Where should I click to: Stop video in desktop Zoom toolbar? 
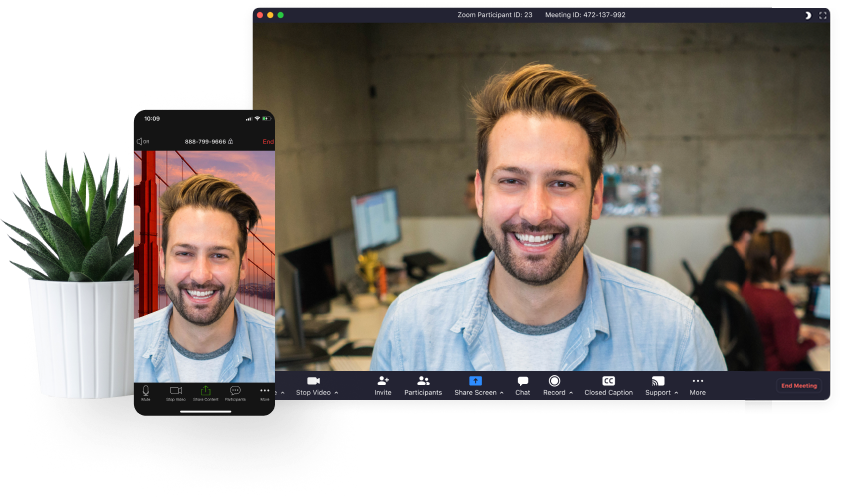(x=313, y=386)
